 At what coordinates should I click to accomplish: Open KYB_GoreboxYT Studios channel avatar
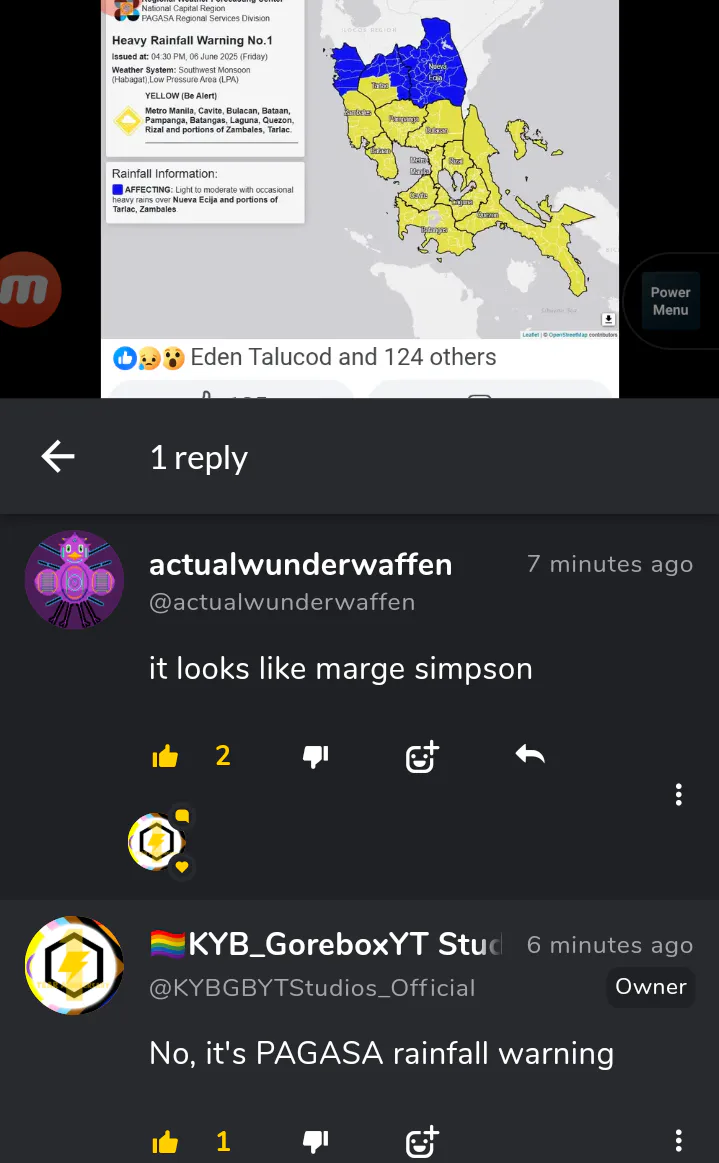pos(74,965)
